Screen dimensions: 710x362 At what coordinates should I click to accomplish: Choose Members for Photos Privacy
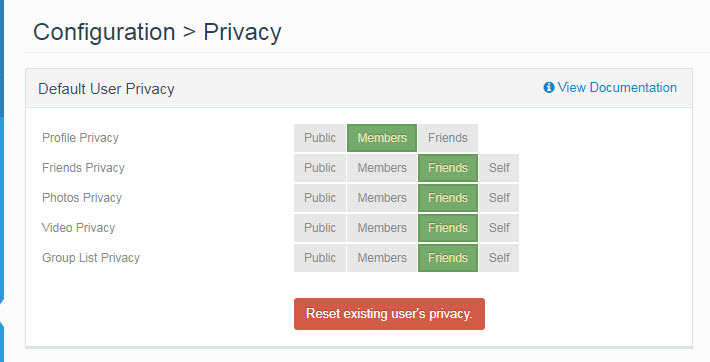382,198
